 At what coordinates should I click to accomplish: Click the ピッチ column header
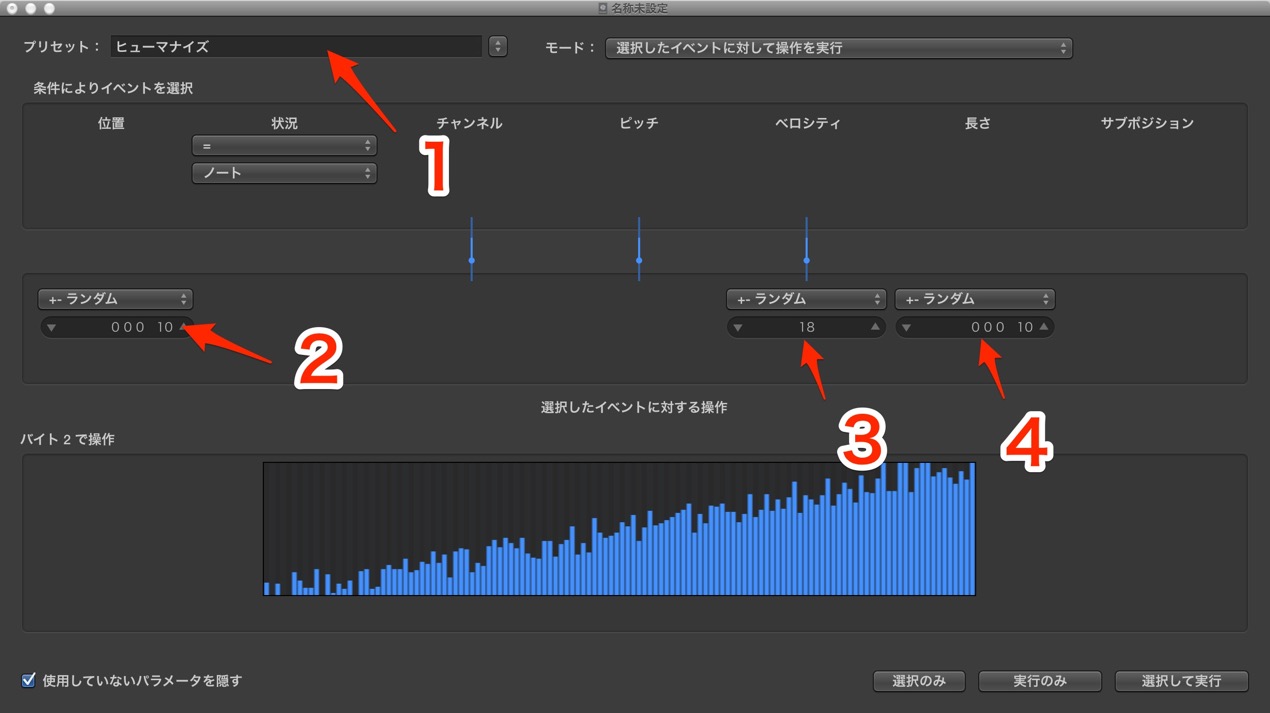coord(639,123)
